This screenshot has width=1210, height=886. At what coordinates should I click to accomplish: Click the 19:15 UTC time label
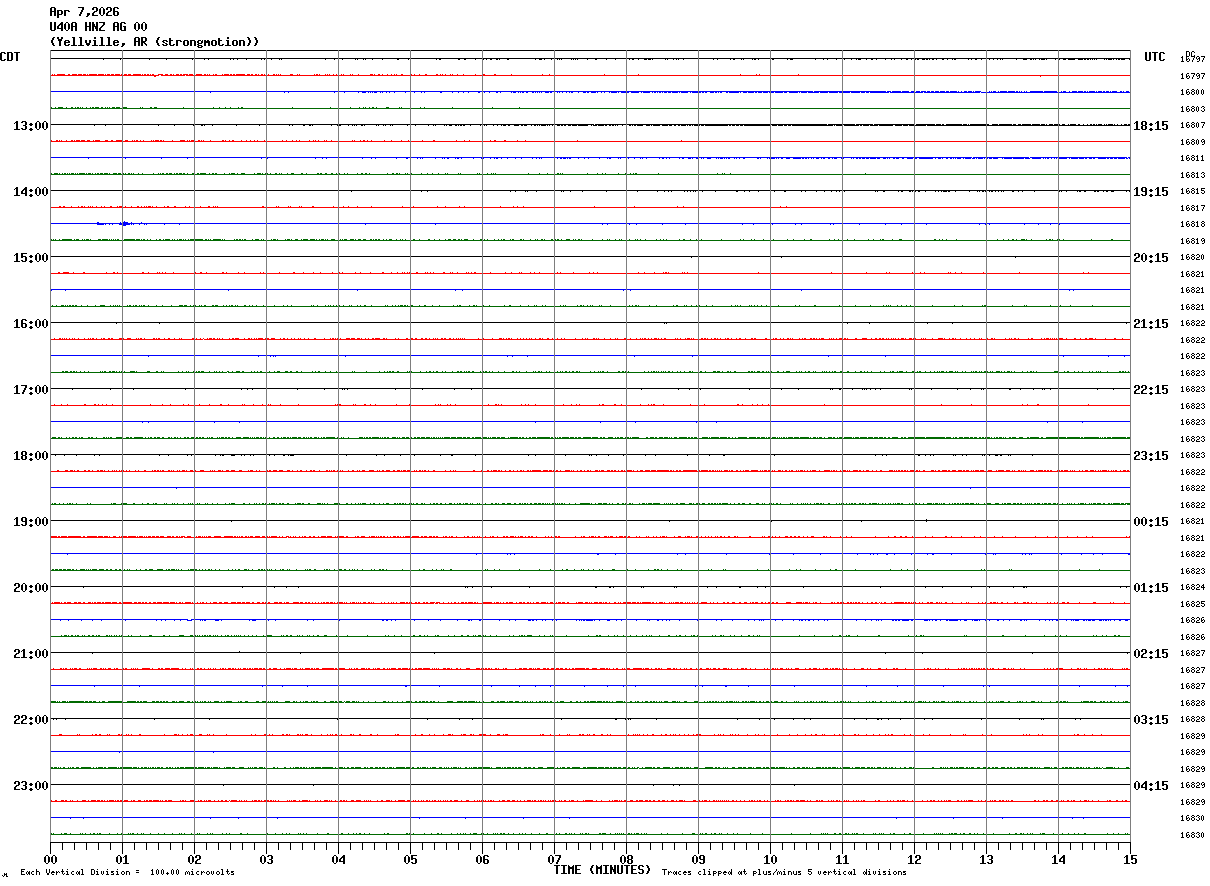[x=1151, y=192]
